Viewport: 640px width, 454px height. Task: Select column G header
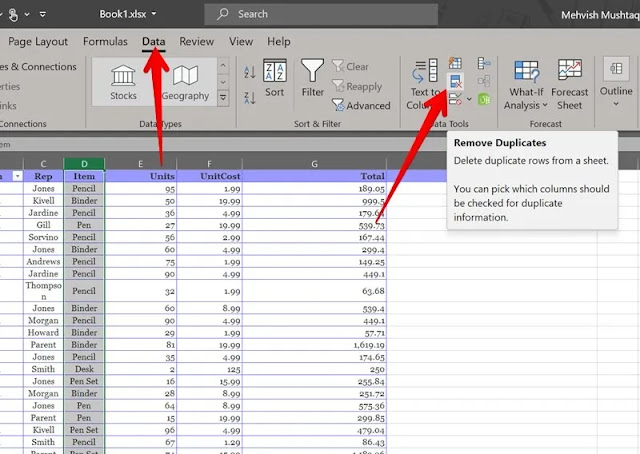[x=314, y=164]
